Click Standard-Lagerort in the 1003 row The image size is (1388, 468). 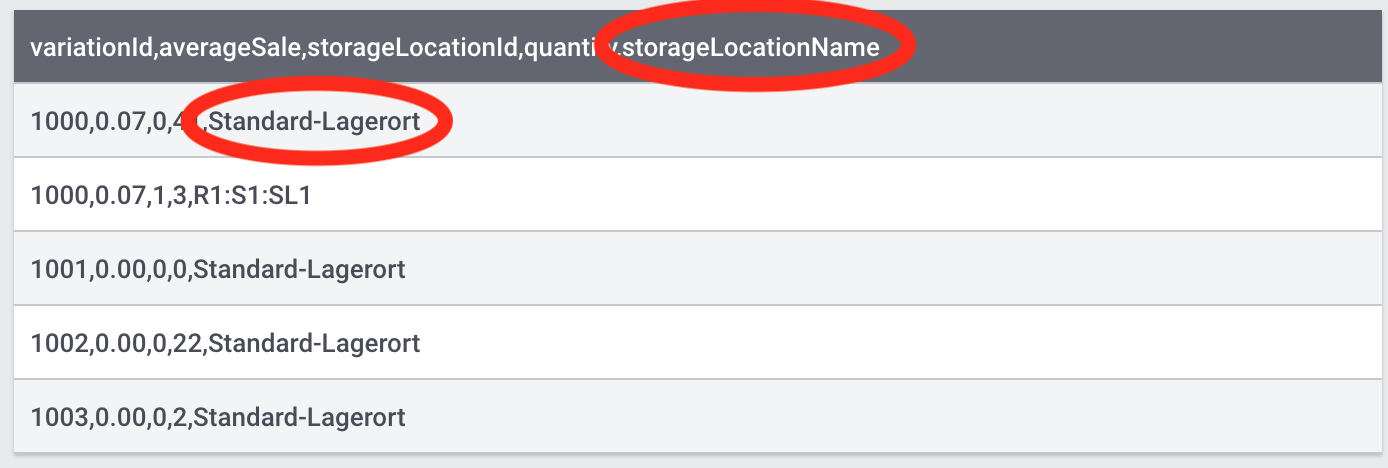300,417
